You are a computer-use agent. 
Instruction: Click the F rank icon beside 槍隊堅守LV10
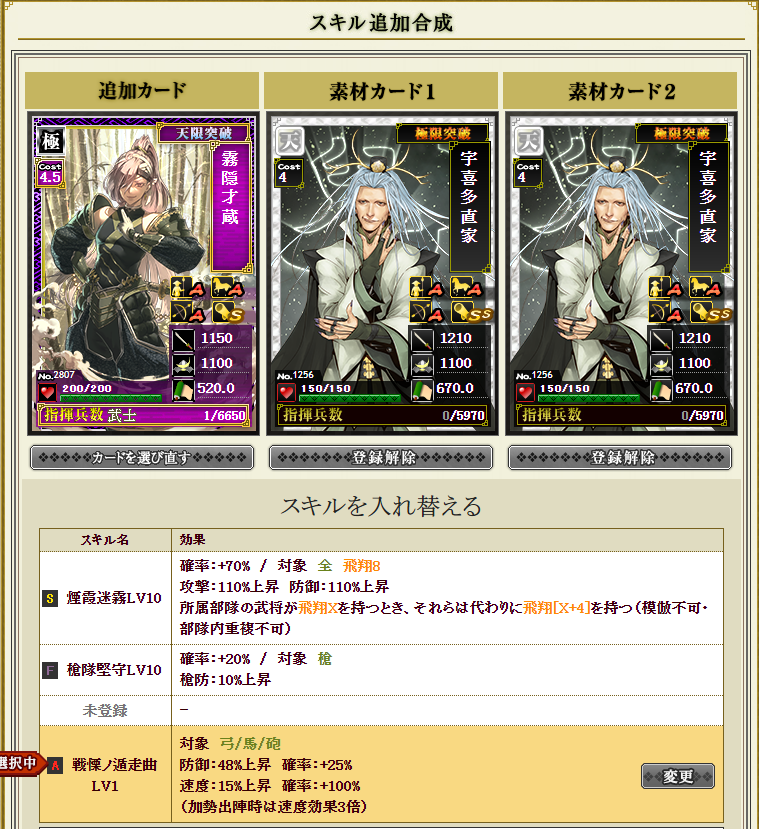tap(50, 671)
